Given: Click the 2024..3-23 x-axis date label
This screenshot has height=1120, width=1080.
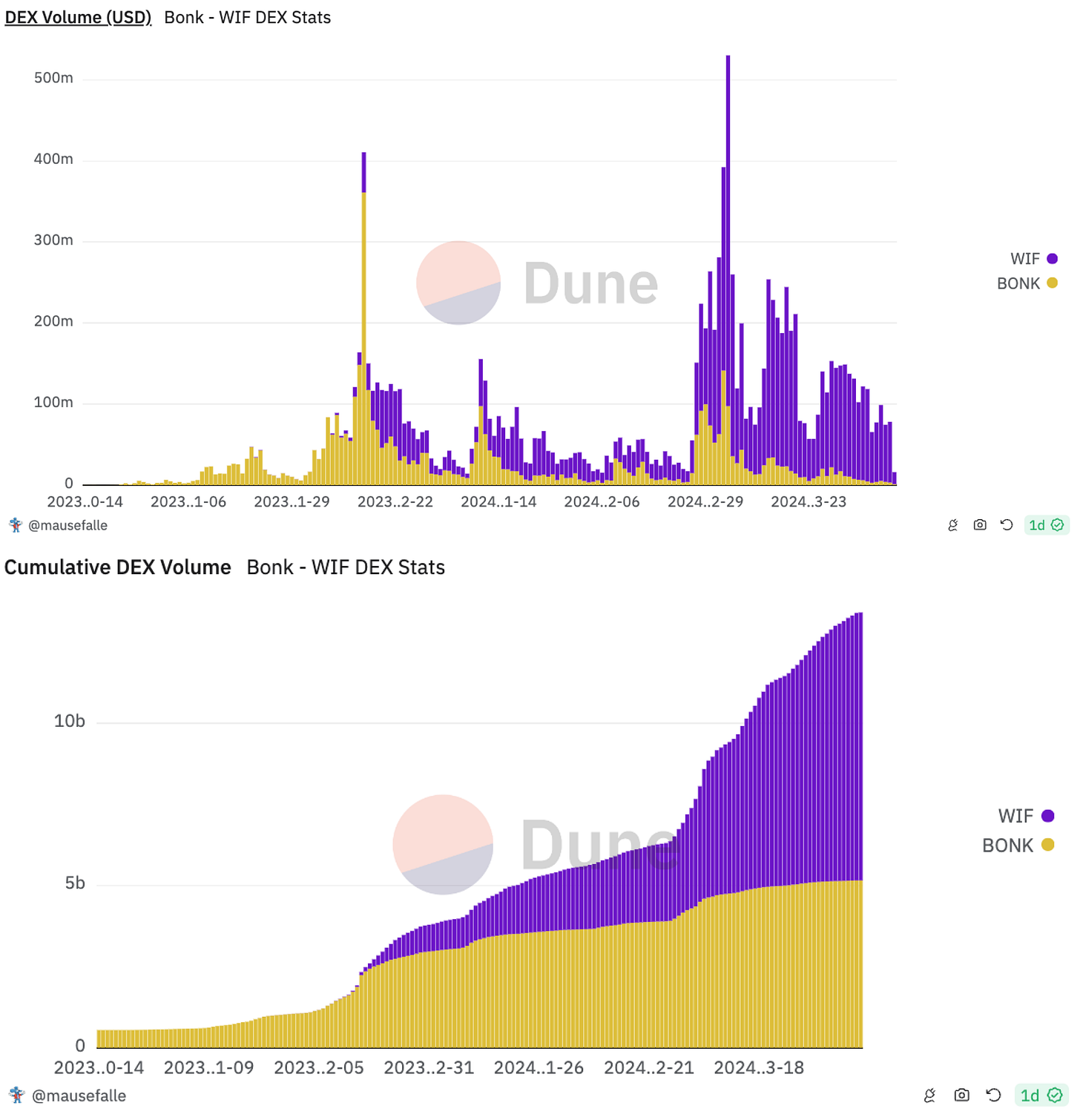Looking at the screenshot, I should pyautogui.click(x=809, y=502).
